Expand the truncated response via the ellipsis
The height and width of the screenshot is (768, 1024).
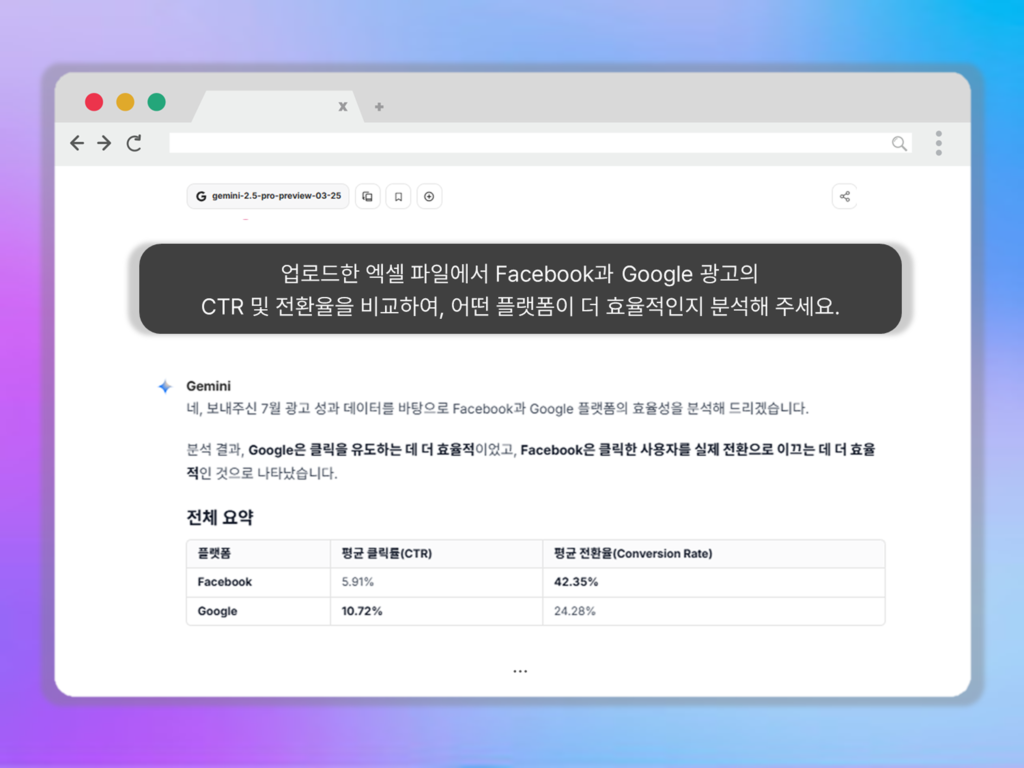520,671
